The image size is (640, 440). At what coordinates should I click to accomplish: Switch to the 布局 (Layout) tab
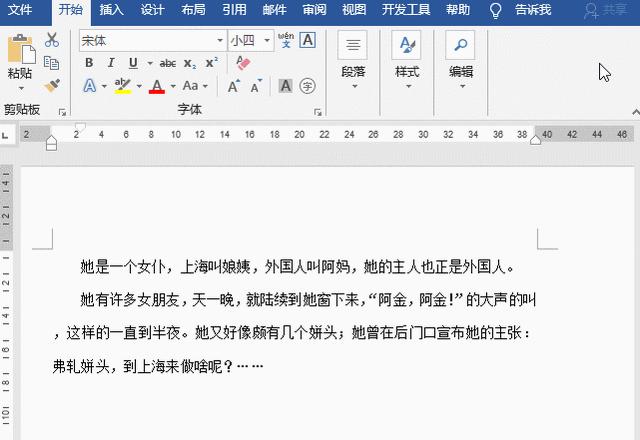[x=193, y=9]
